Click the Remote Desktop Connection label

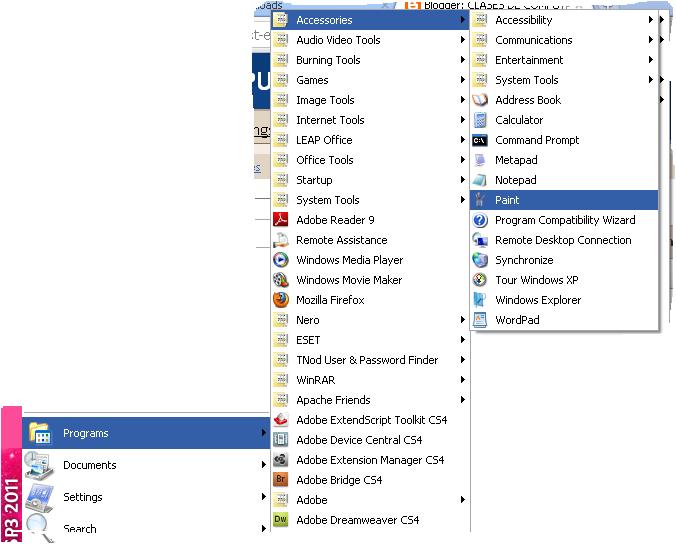click(563, 240)
